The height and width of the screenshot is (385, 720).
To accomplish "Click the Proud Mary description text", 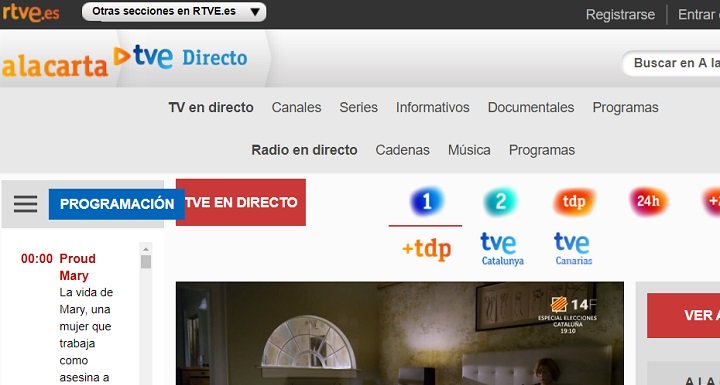I will tap(86, 335).
